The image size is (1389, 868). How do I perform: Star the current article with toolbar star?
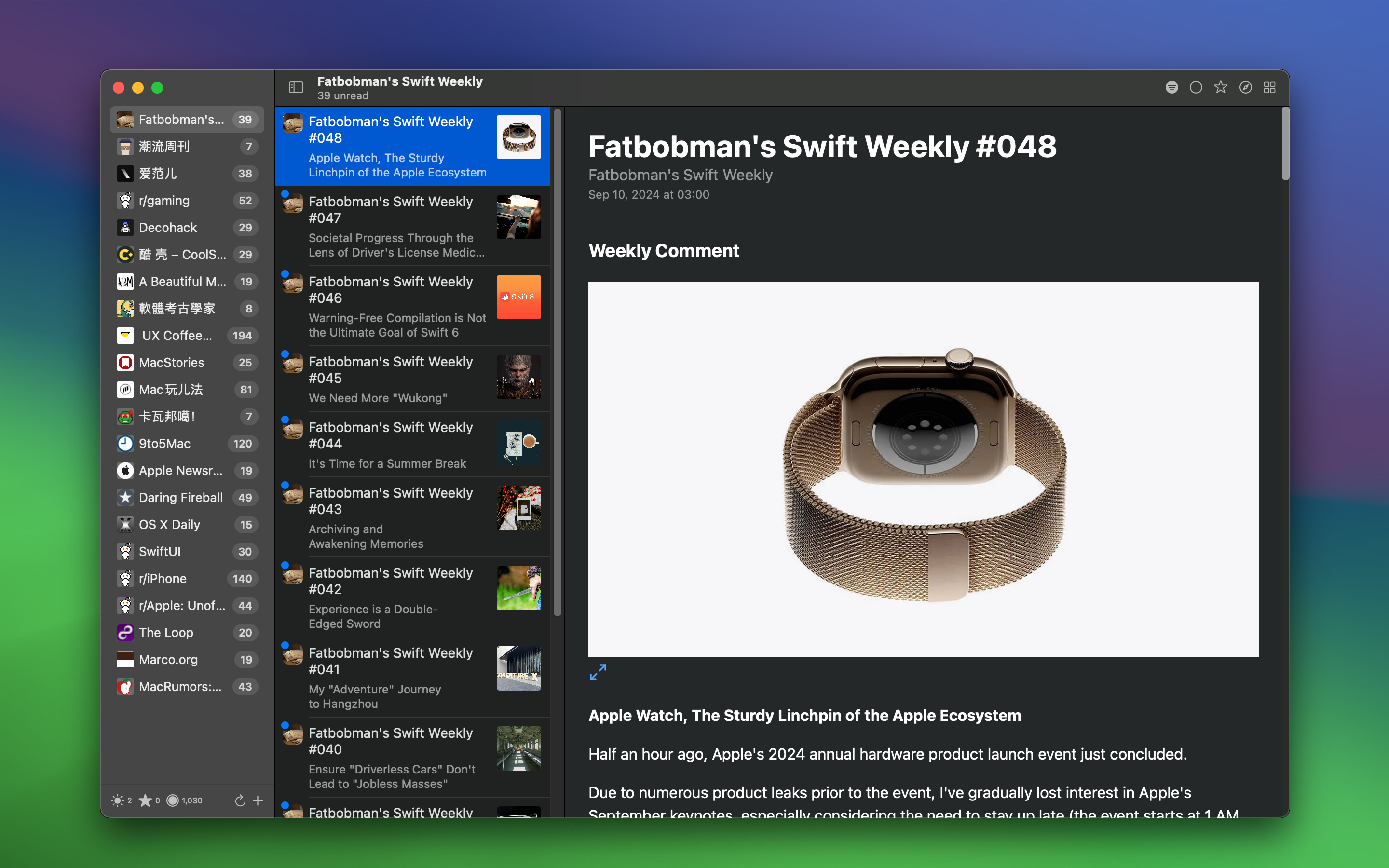[1220, 87]
